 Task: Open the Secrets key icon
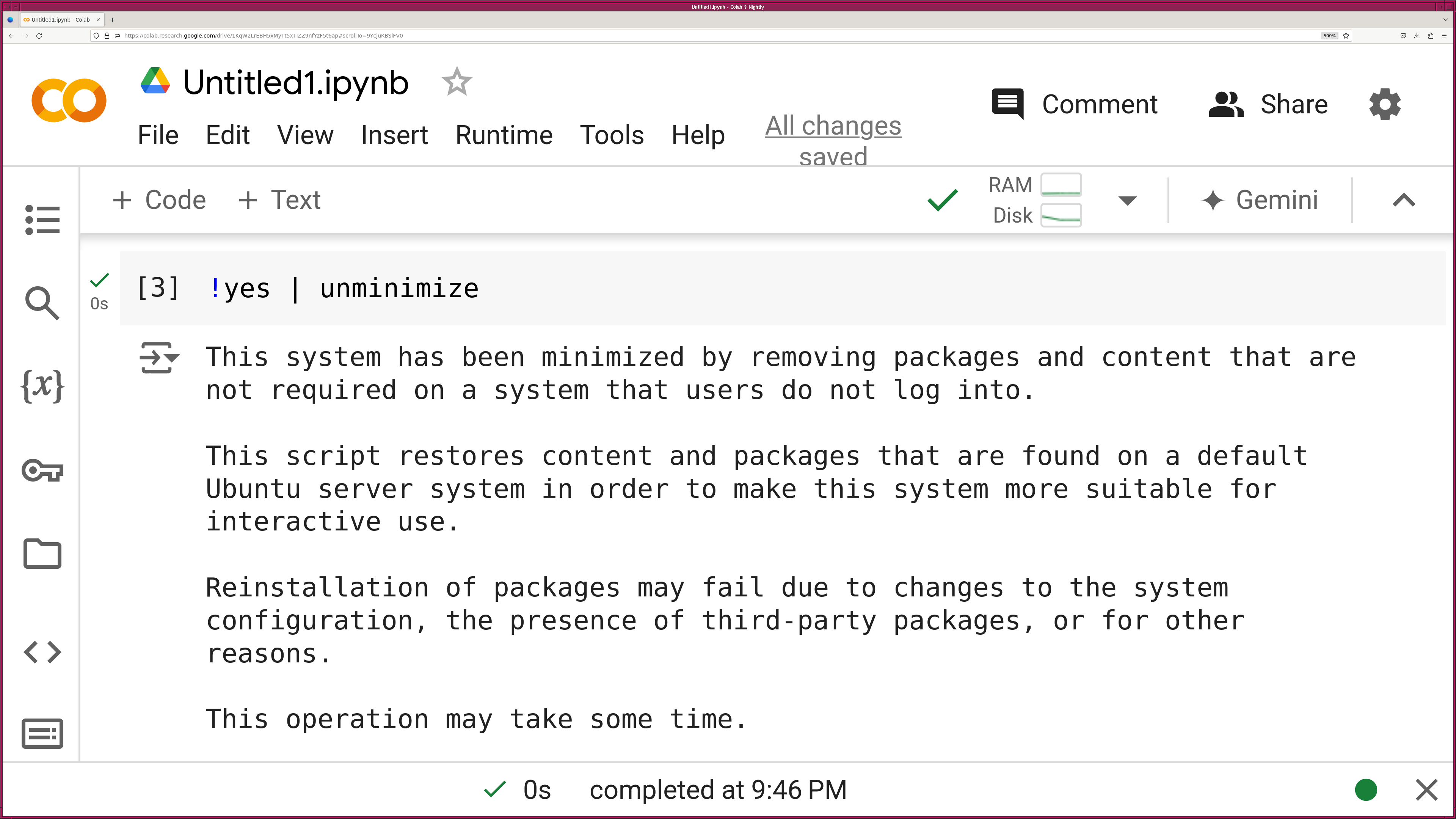(42, 470)
